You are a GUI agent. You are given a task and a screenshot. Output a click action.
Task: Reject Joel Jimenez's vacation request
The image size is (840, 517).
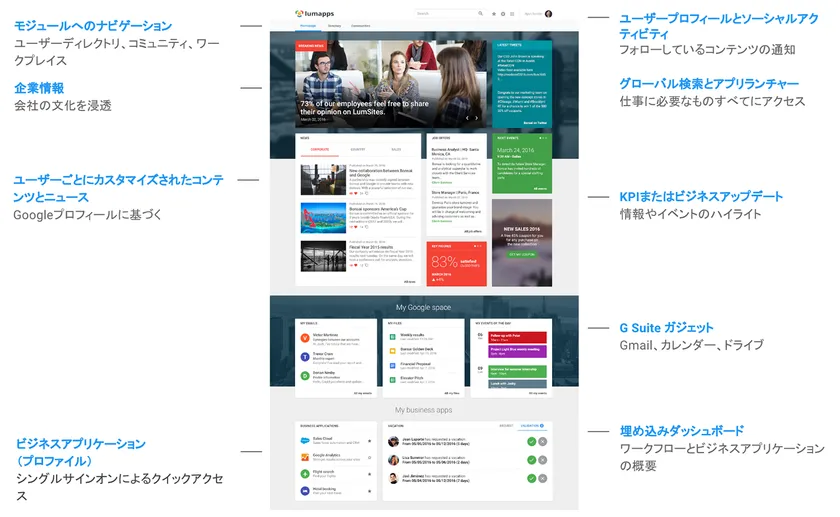[543, 478]
